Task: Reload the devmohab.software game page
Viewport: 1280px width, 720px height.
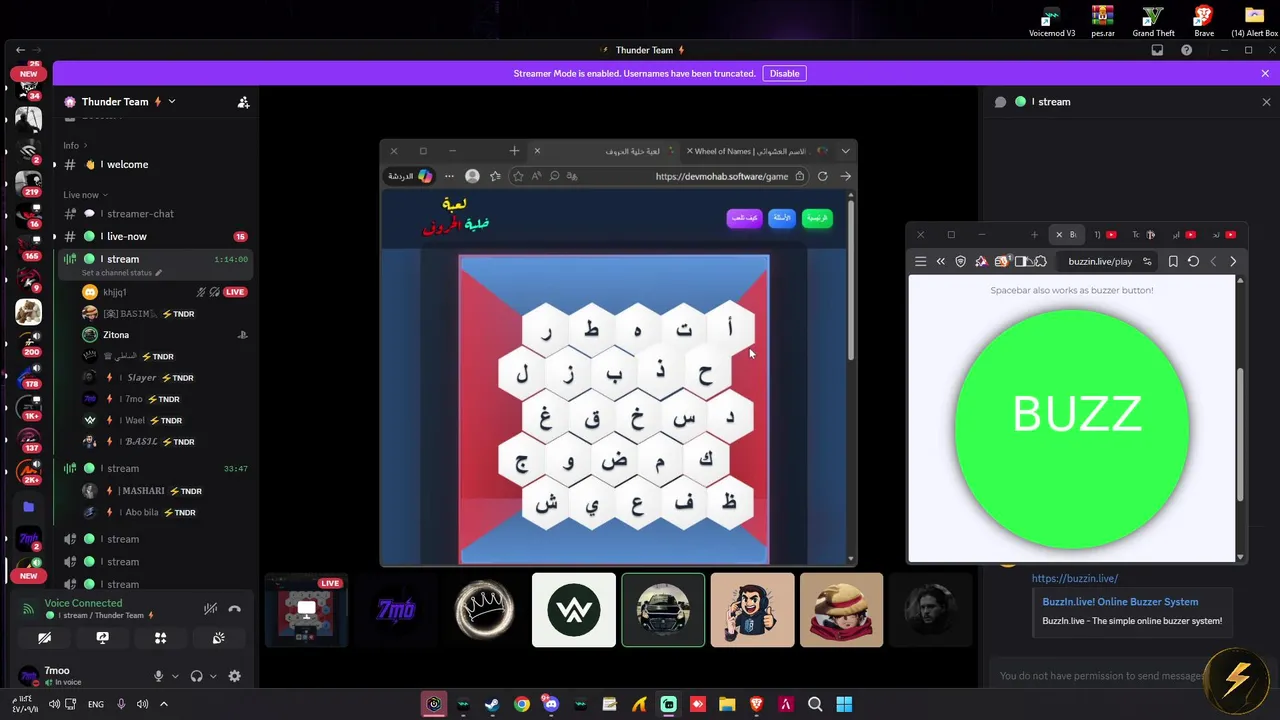Action: pyautogui.click(x=822, y=176)
